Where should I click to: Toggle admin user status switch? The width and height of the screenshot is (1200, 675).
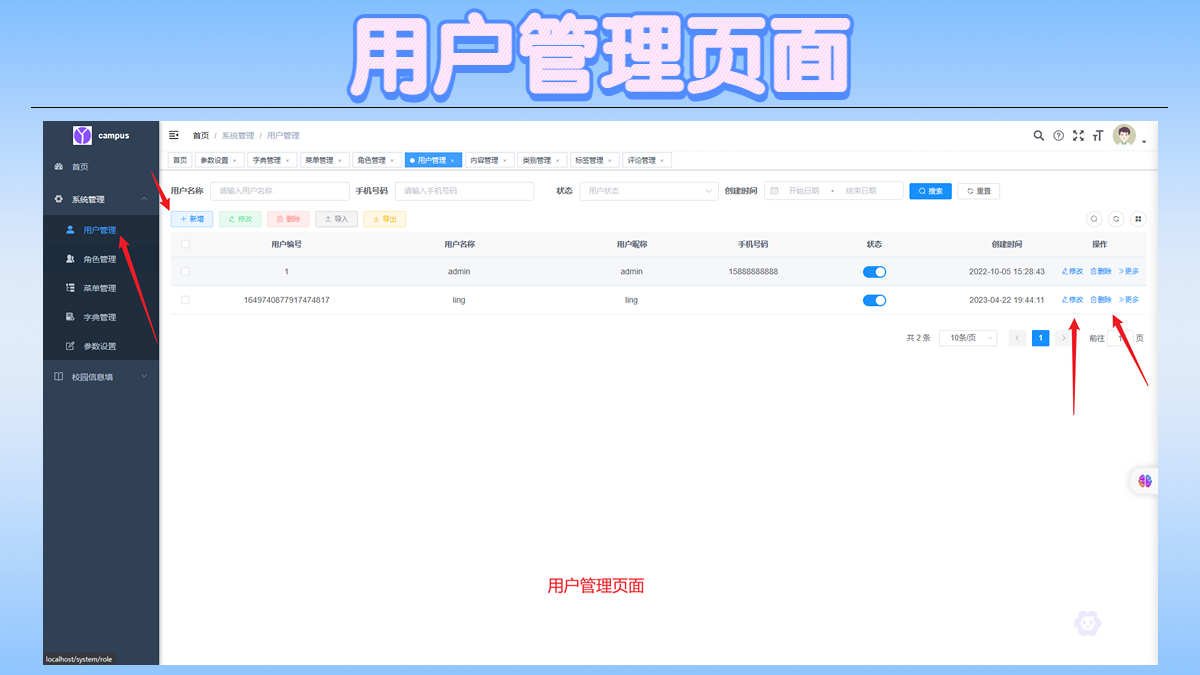(874, 272)
